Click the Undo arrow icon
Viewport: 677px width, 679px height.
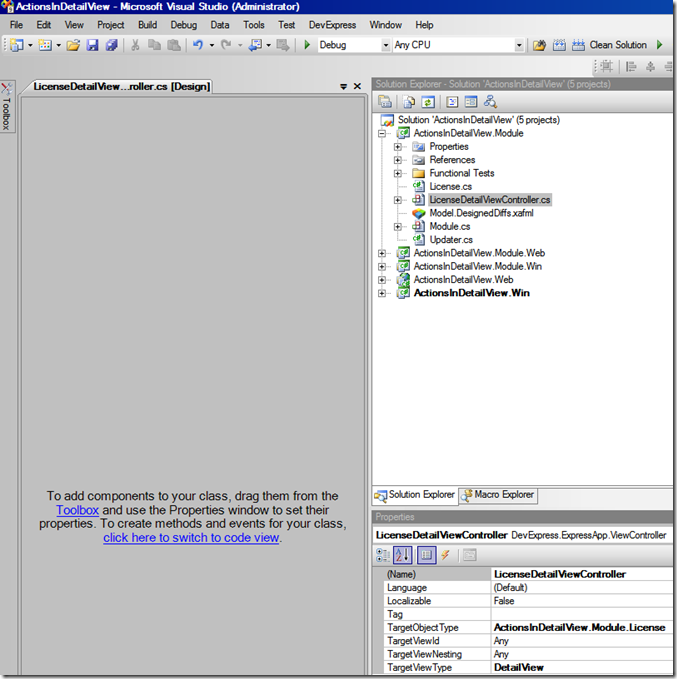pyautogui.click(x=198, y=45)
